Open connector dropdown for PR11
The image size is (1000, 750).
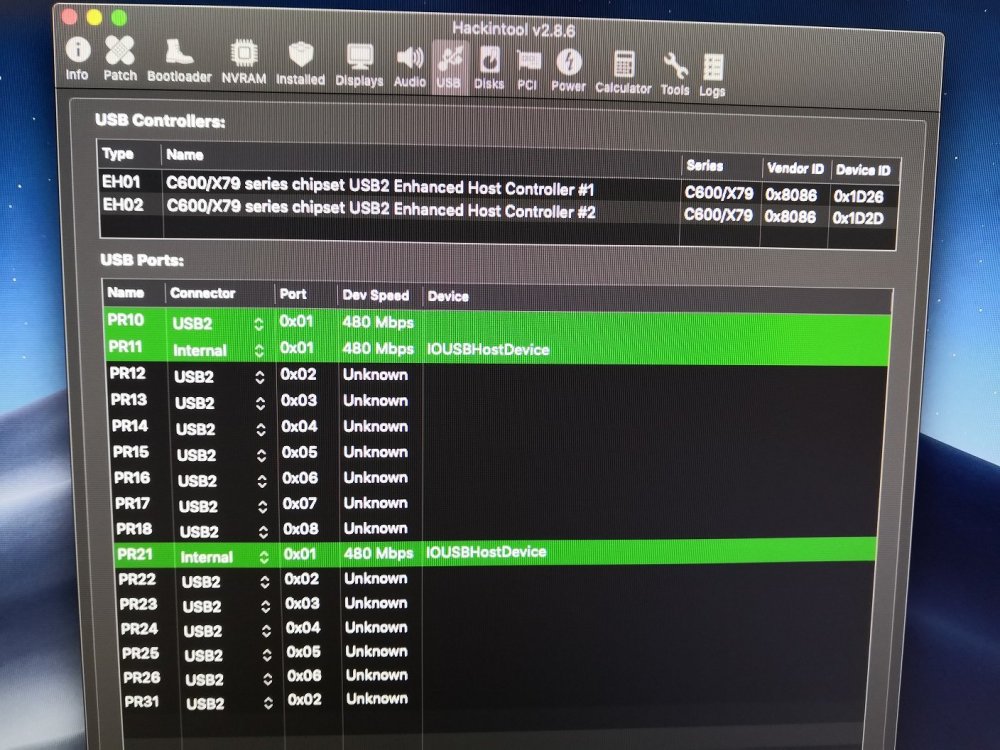pyautogui.click(x=259, y=351)
